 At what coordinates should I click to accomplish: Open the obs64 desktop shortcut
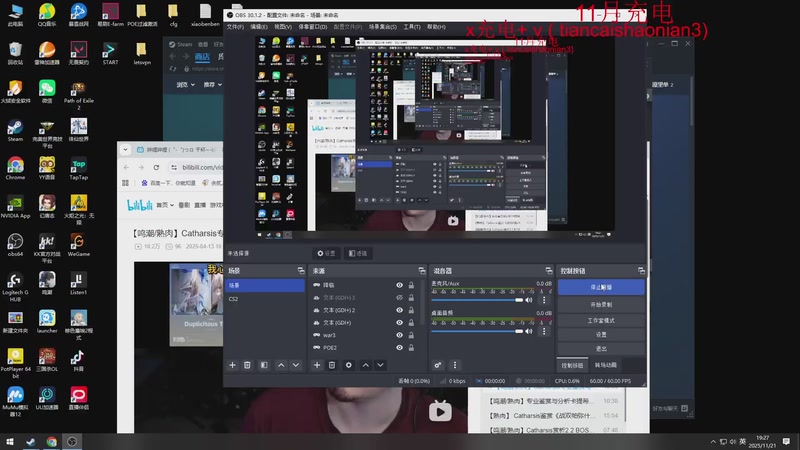click(15, 245)
